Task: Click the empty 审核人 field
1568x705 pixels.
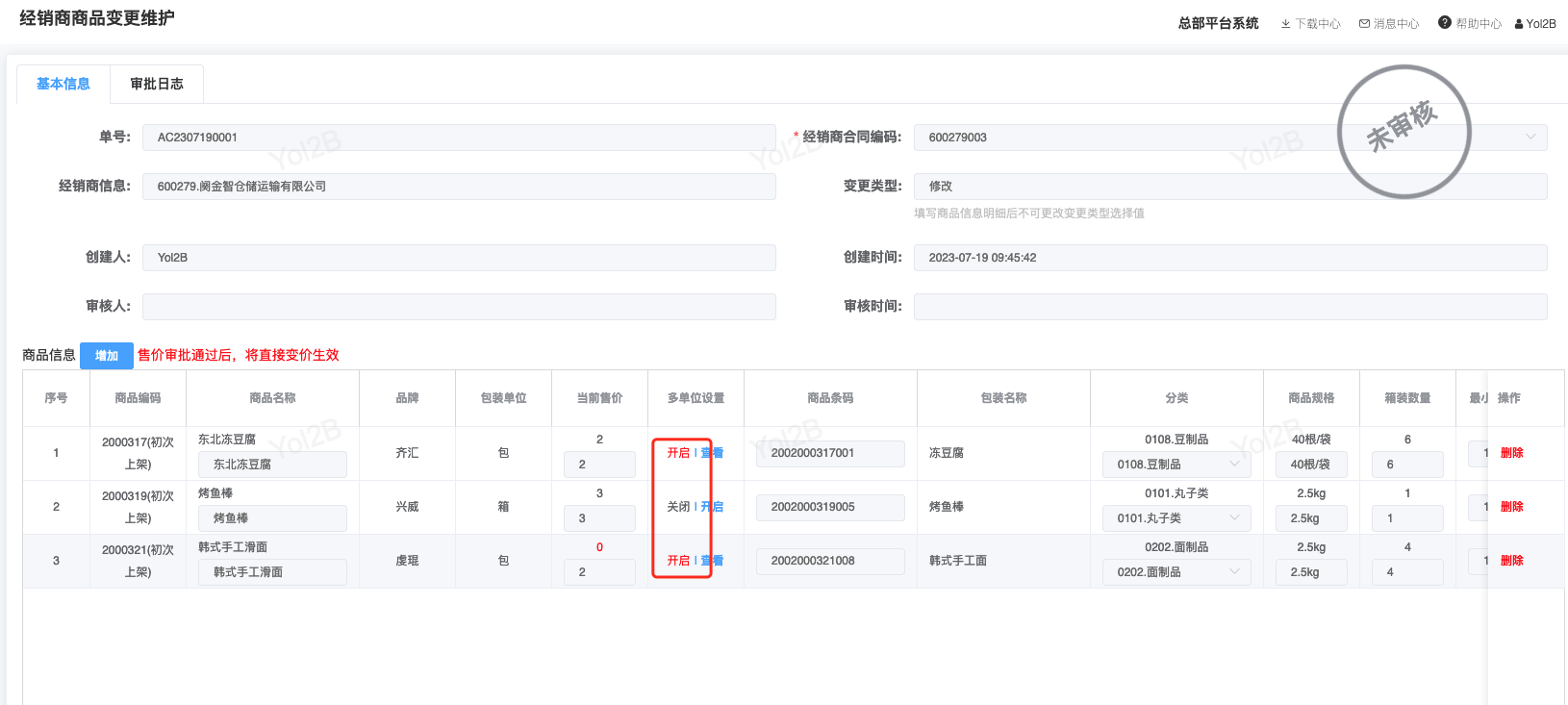Action: point(459,307)
